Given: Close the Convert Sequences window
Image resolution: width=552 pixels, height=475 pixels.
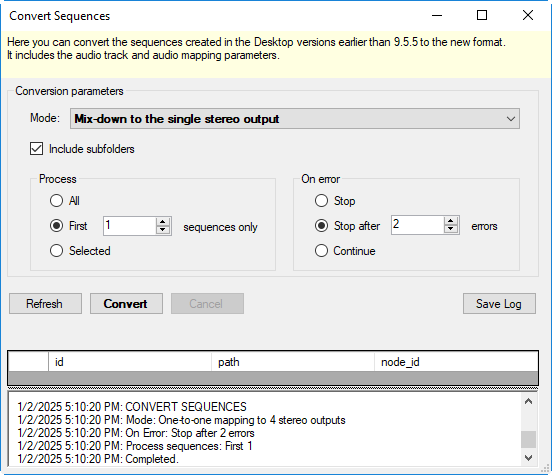Looking at the screenshot, I should point(528,15).
